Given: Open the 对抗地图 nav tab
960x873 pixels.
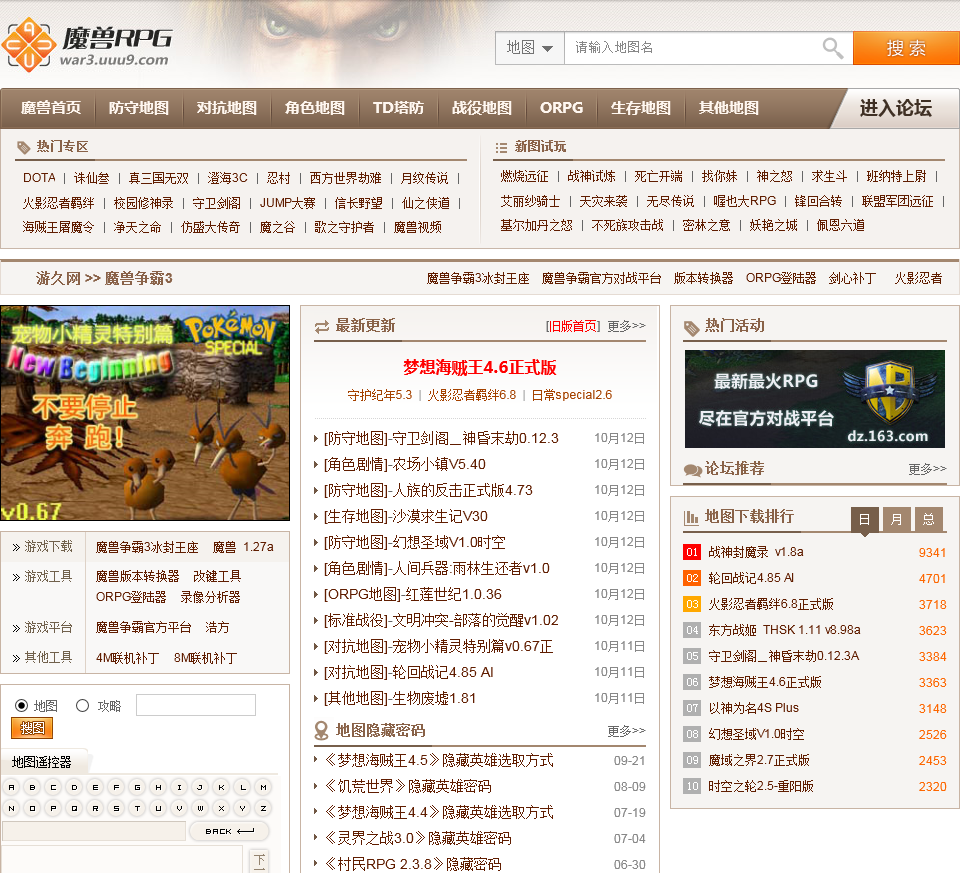Looking at the screenshot, I should [x=227, y=108].
